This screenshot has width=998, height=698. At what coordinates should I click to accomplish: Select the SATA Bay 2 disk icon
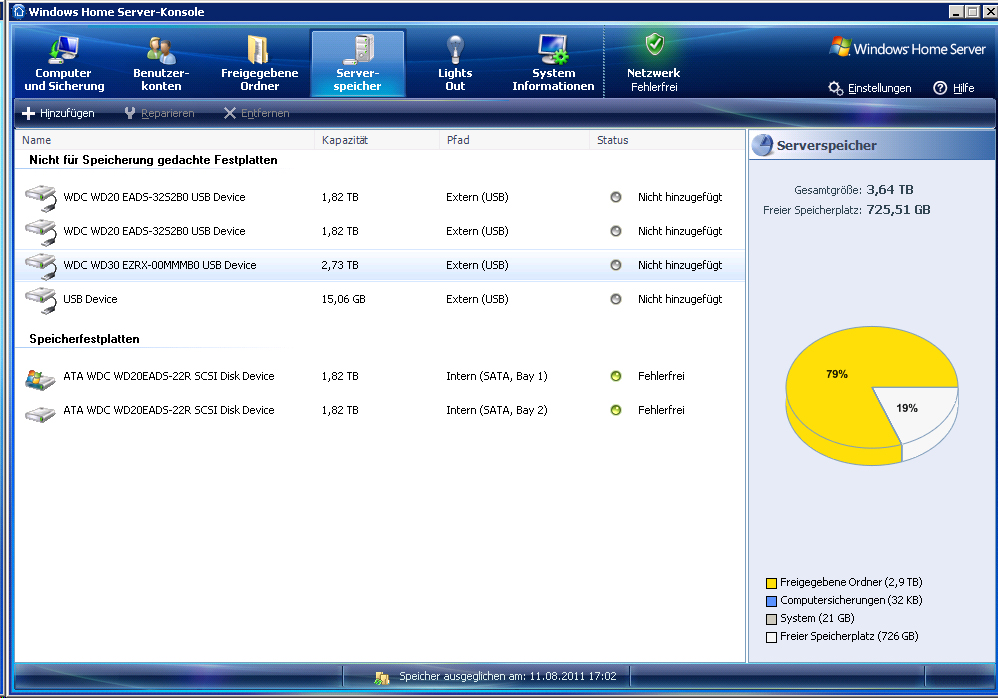[40, 411]
